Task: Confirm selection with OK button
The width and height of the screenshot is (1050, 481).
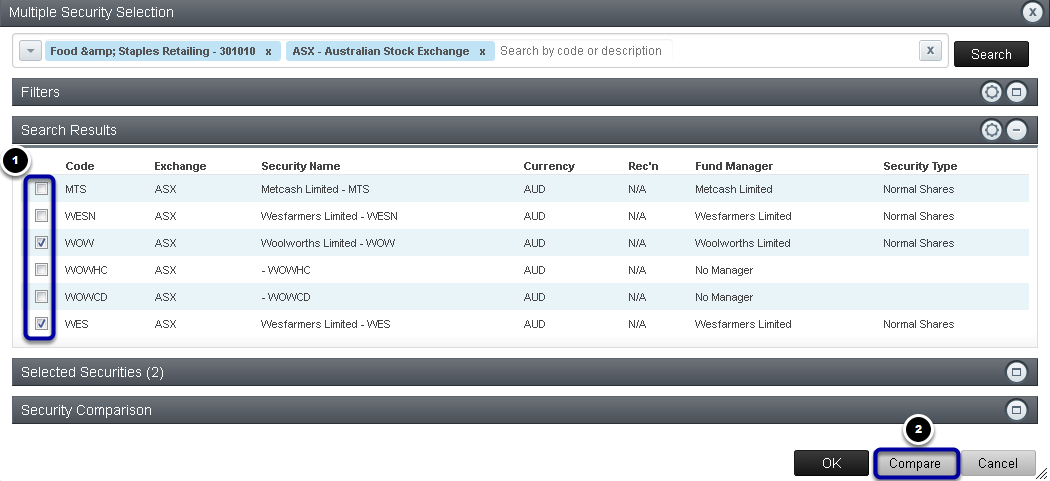Action: point(832,463)
